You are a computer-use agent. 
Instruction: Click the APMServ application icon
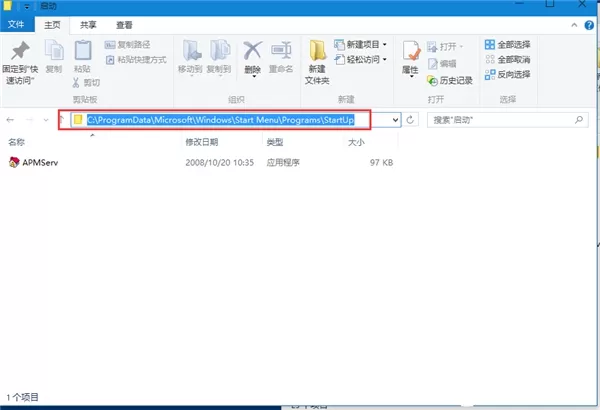[x=14, y=162]
